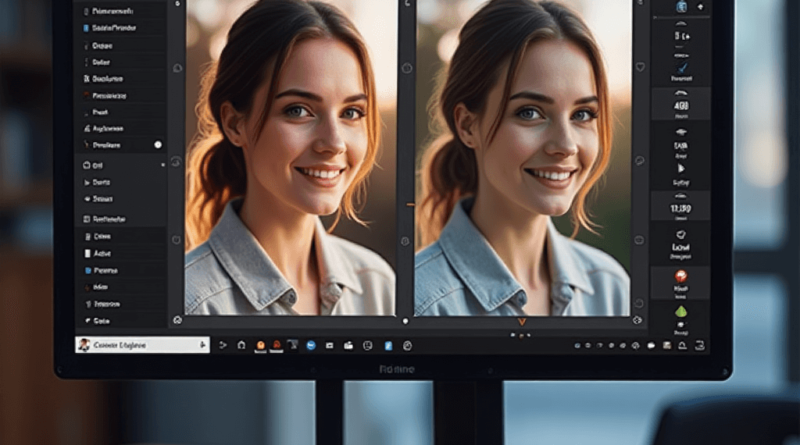Open the Dents entry in left sidebar

[102, 182]
